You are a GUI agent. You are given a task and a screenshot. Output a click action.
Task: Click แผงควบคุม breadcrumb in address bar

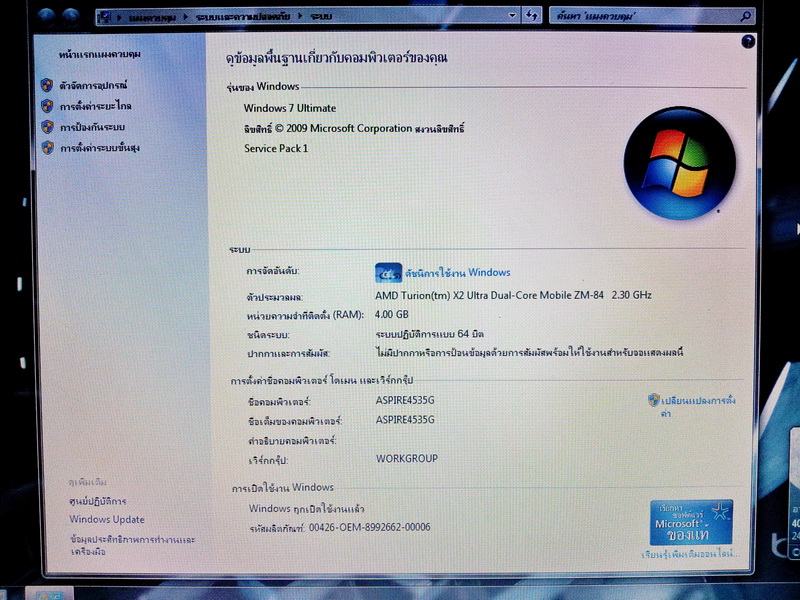click(x=153, y=17)
